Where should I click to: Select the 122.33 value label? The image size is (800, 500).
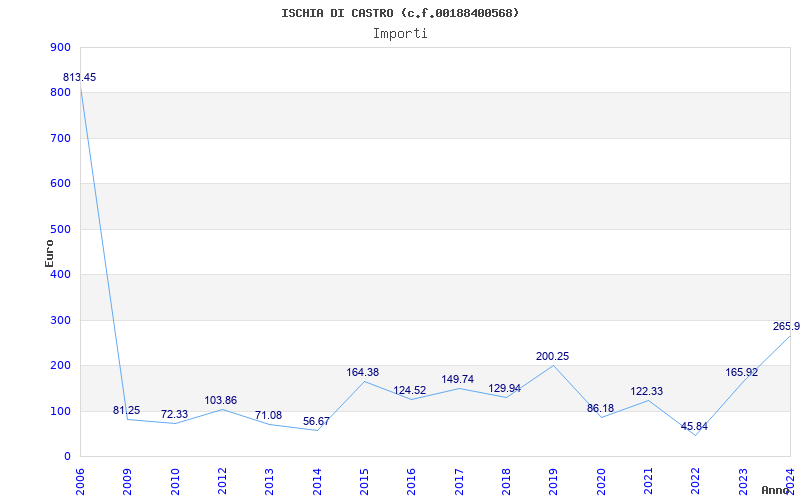[x=646, y=392]
